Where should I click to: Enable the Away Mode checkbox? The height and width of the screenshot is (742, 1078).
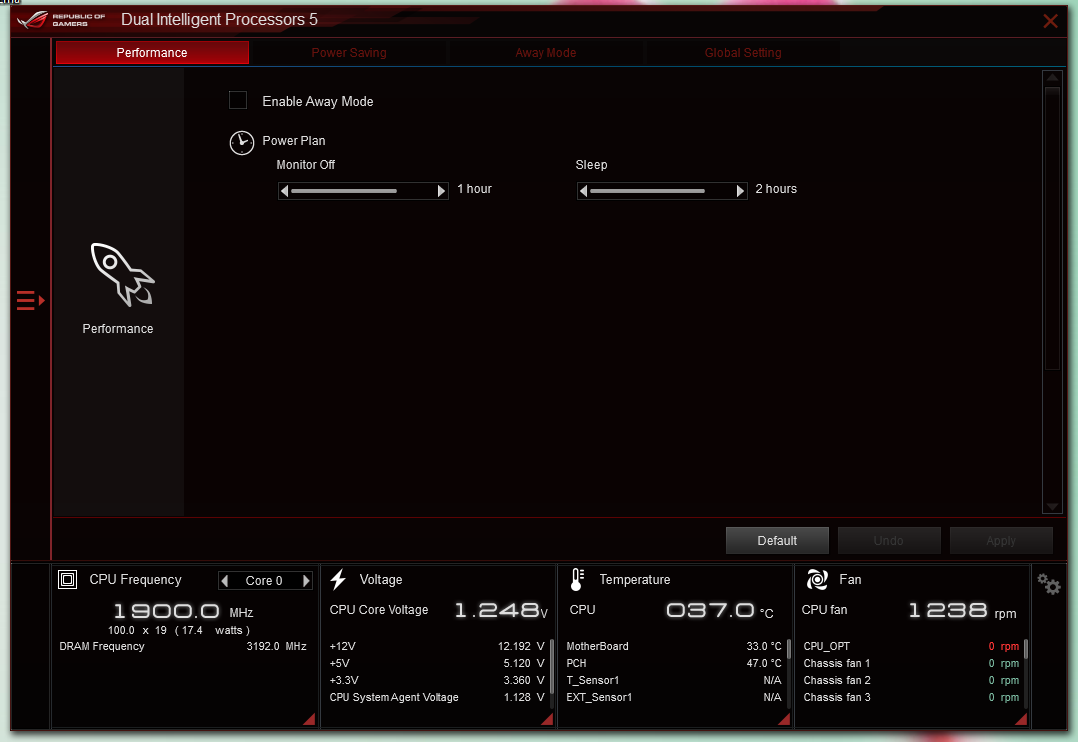point(238,100)
